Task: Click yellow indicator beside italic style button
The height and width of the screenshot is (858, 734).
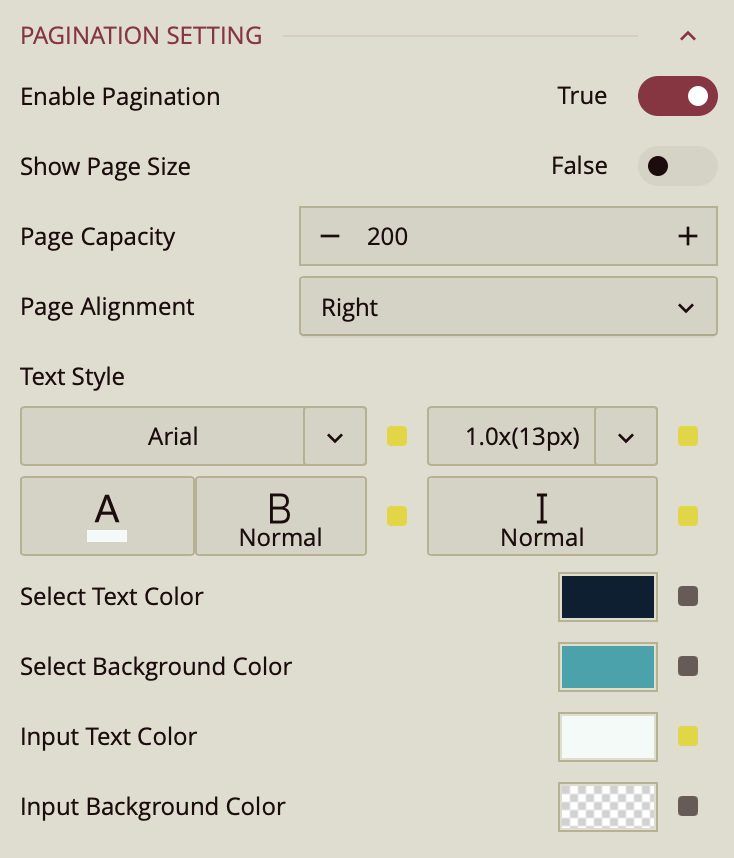Action: pyautogui.click(x=688, y=516)
